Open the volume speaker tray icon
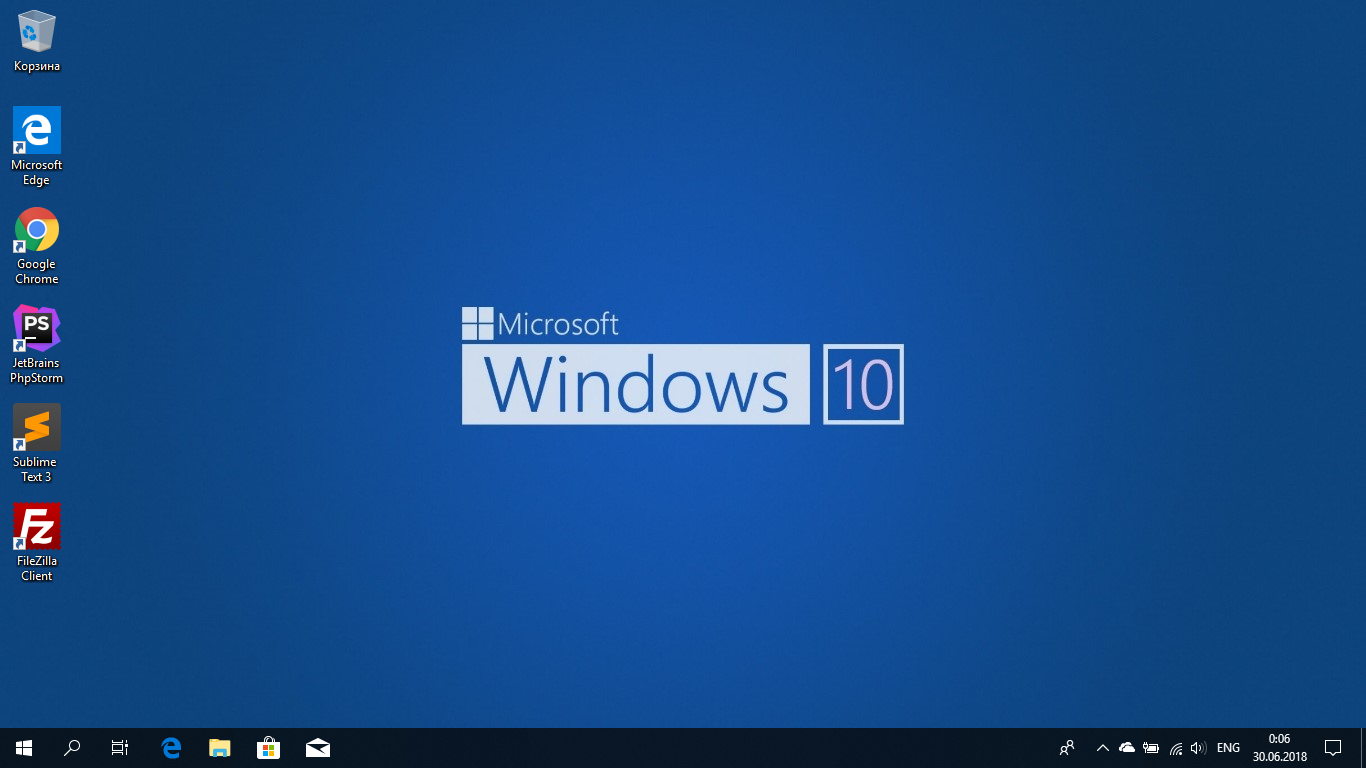 [x=1199, y=747]
